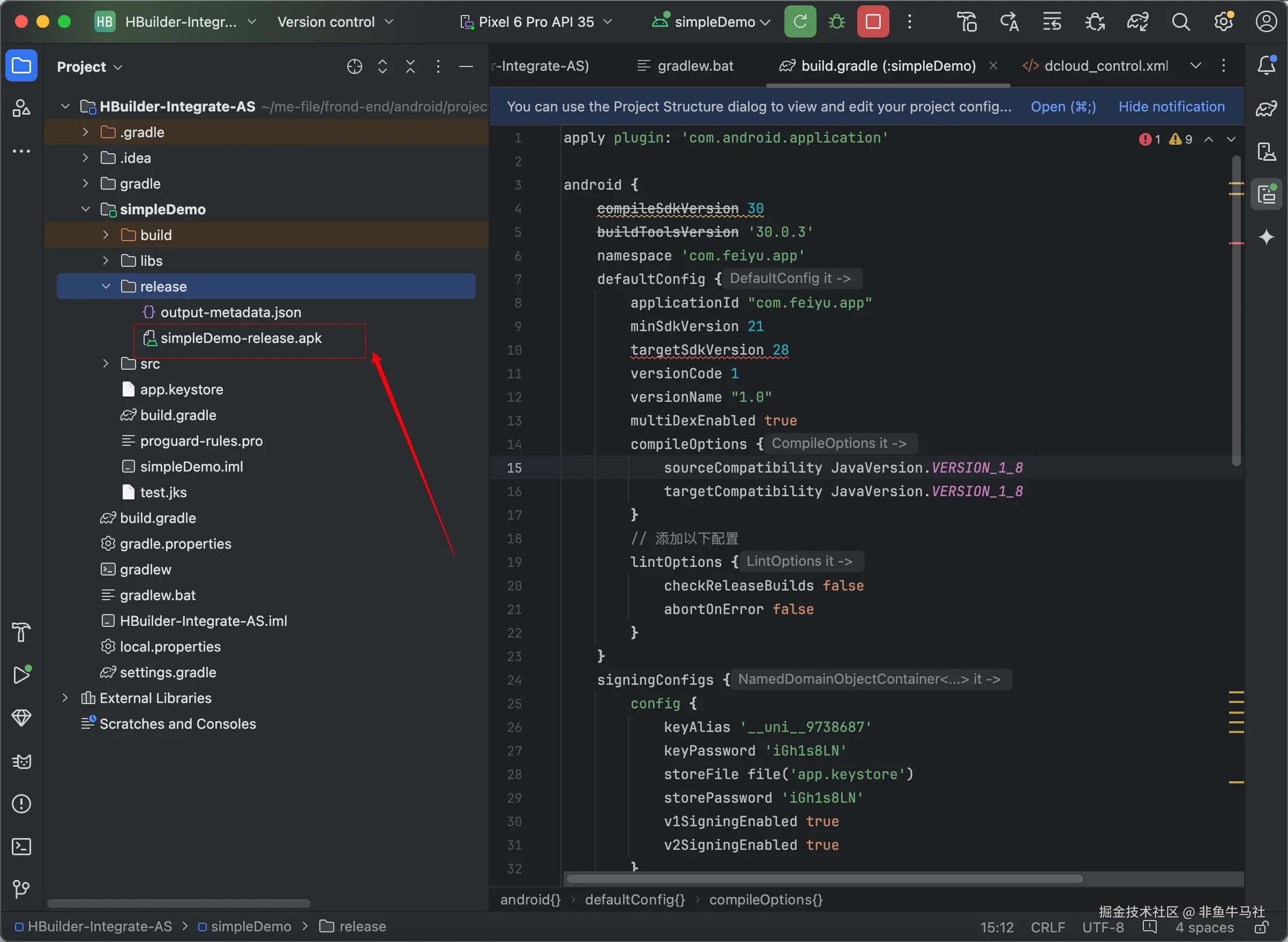Open Search Everywhere magnifier icon

[1181, 21]
